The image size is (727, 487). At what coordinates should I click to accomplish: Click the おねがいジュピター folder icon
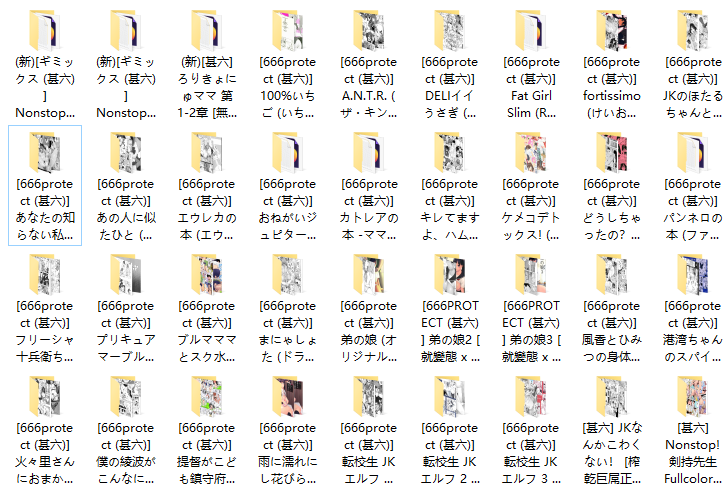(x=288, y=153)
